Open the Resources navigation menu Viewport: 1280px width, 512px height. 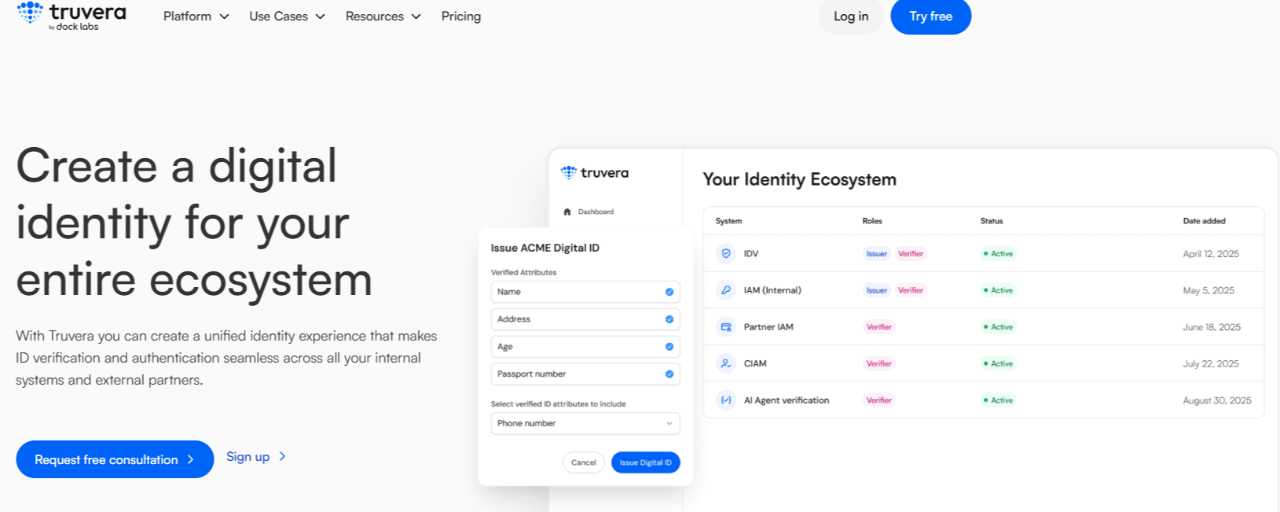383,16
